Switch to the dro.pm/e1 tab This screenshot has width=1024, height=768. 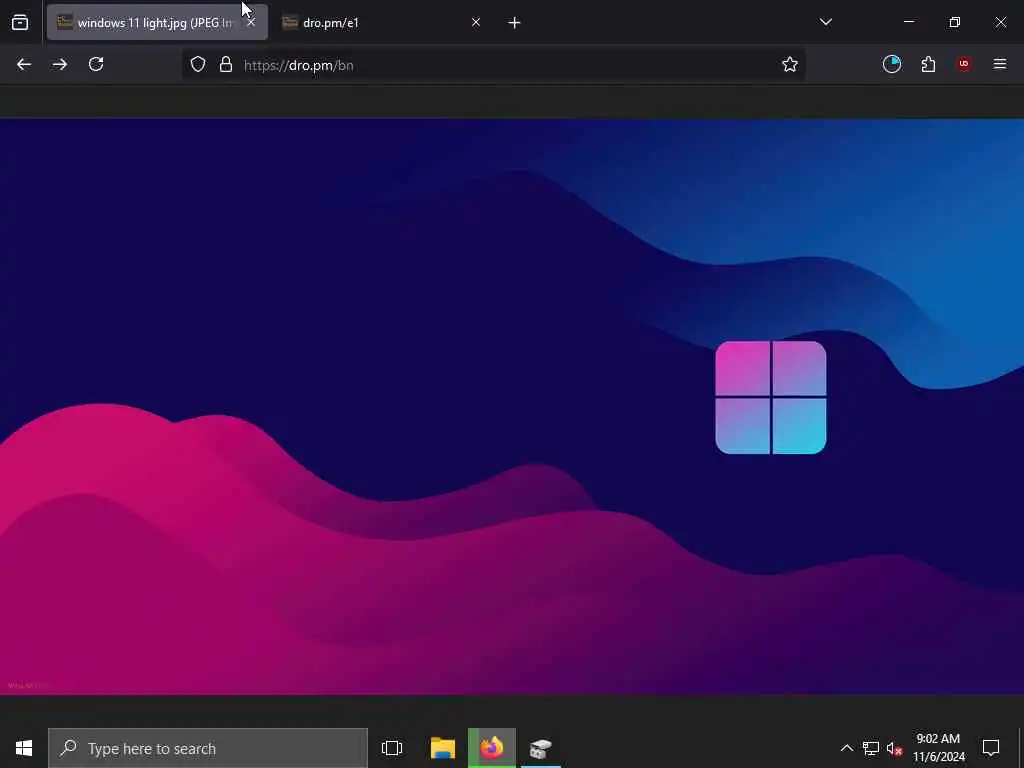coord(382,23)
